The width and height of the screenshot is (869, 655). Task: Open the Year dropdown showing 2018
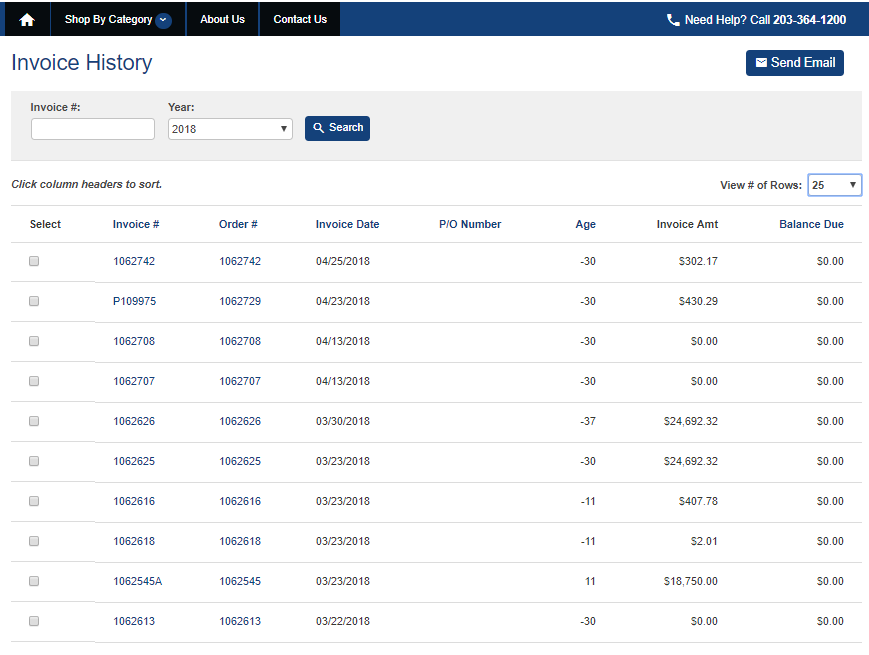pos(230,128)
